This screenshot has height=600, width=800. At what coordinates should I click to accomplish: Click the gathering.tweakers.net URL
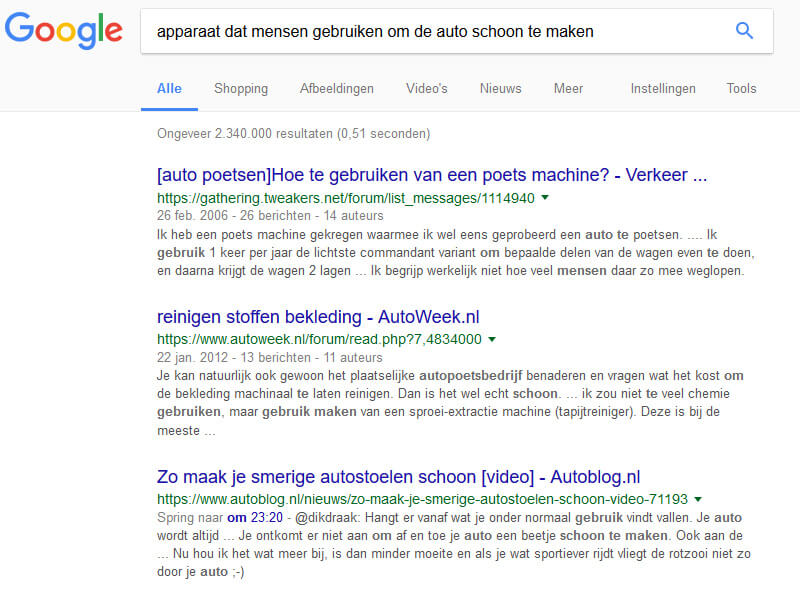tap(345, 198)
